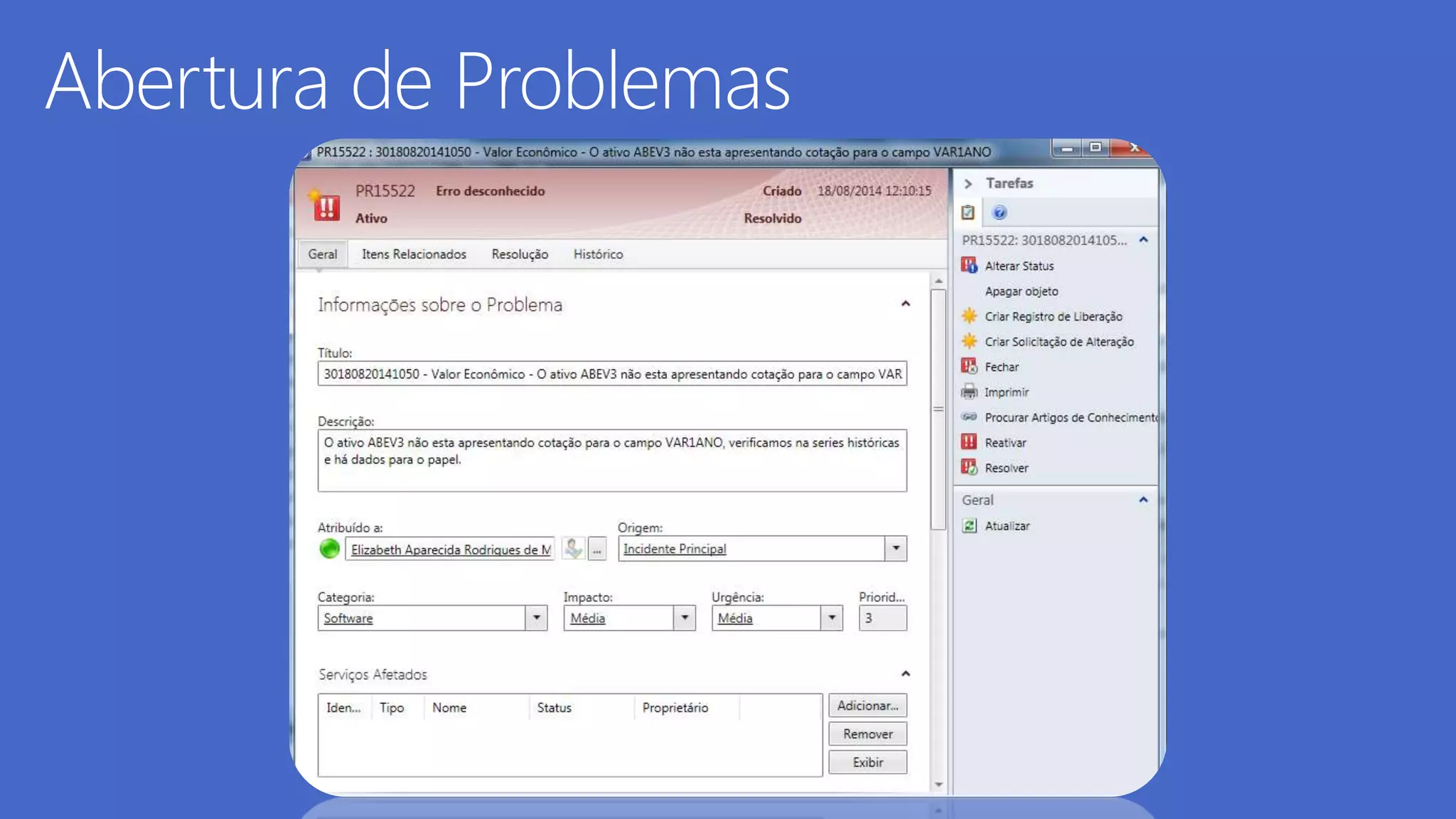Click the Remover button

pyautogui.click(x=867, y=734)
